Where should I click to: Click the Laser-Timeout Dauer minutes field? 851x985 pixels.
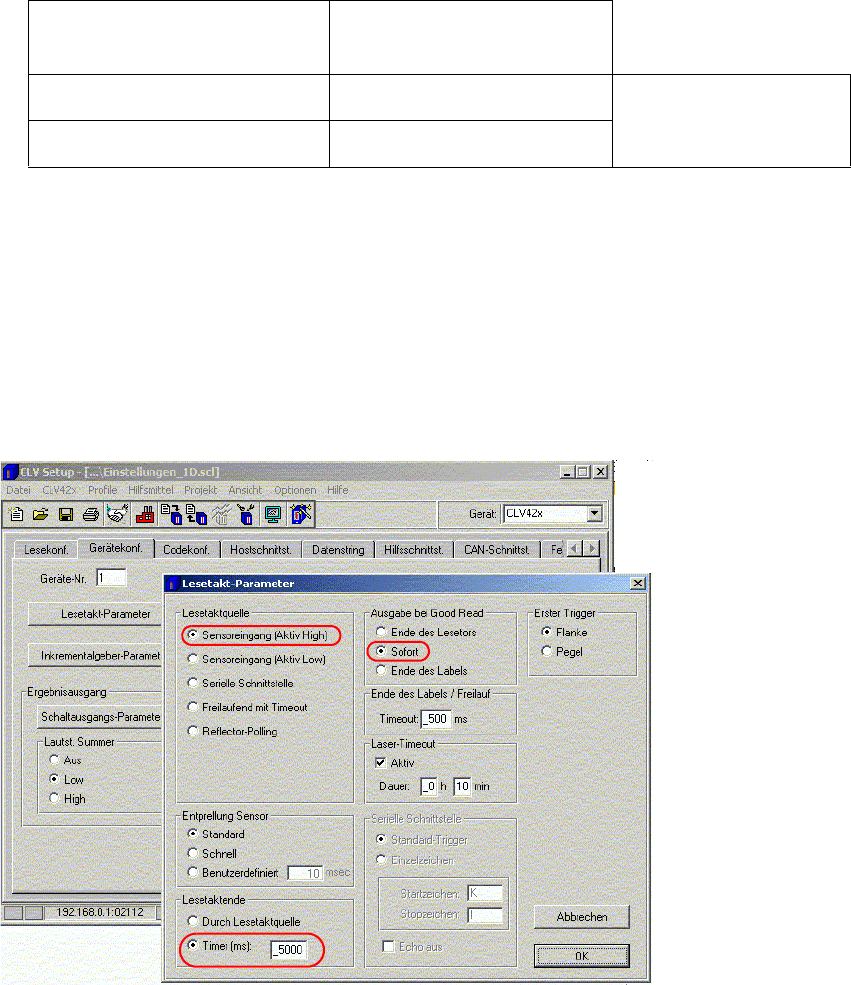coord(462,786)
